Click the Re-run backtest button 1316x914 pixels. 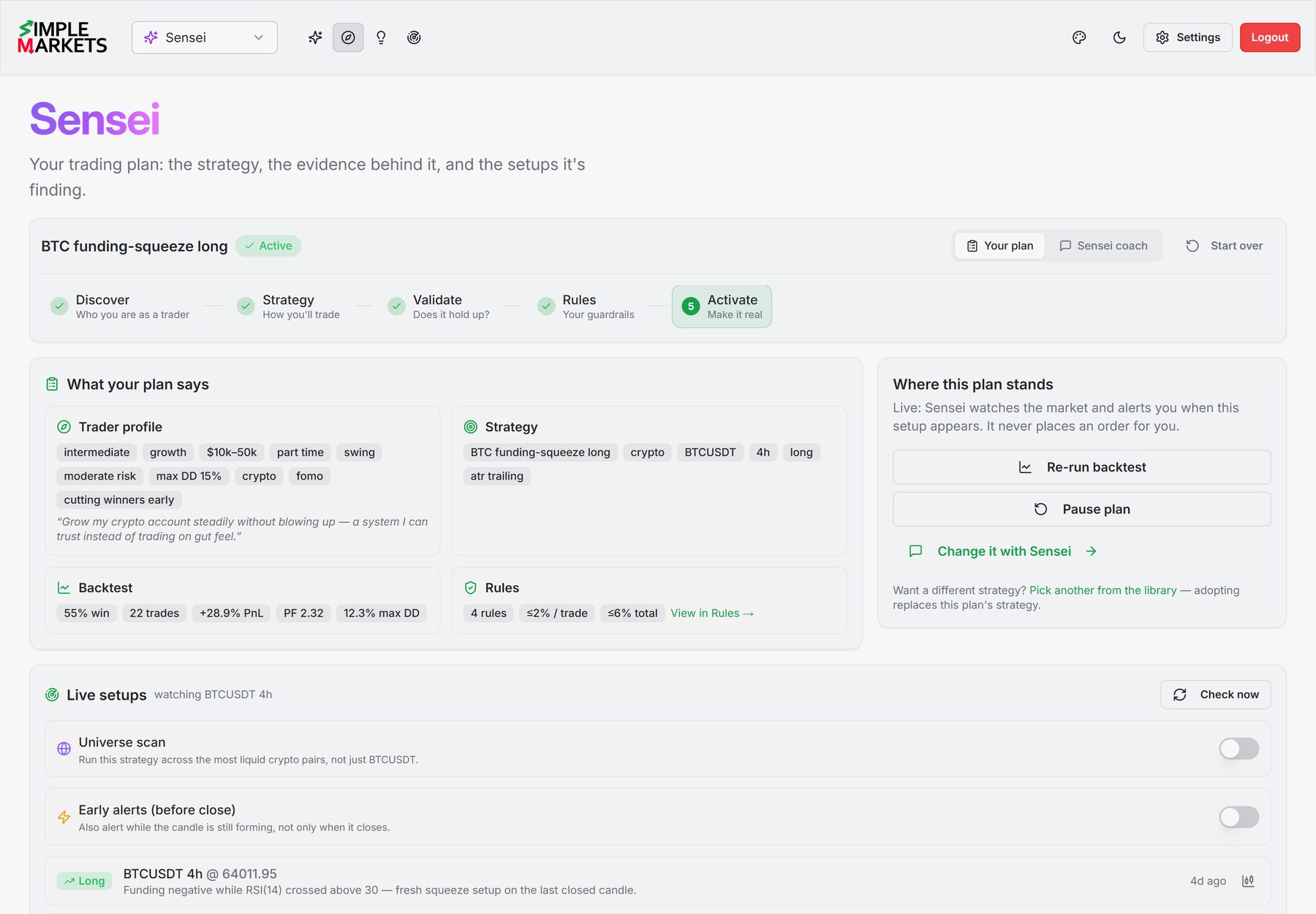click(1082, 467)
